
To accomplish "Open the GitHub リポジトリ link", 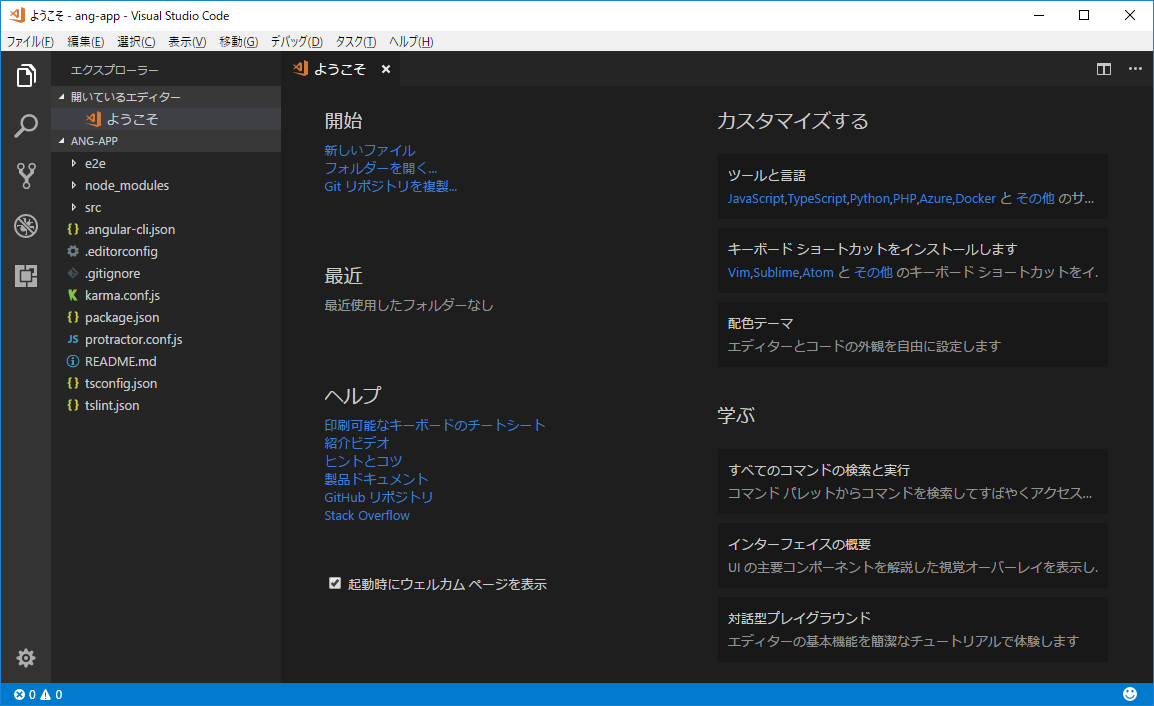I will point(378,497).
